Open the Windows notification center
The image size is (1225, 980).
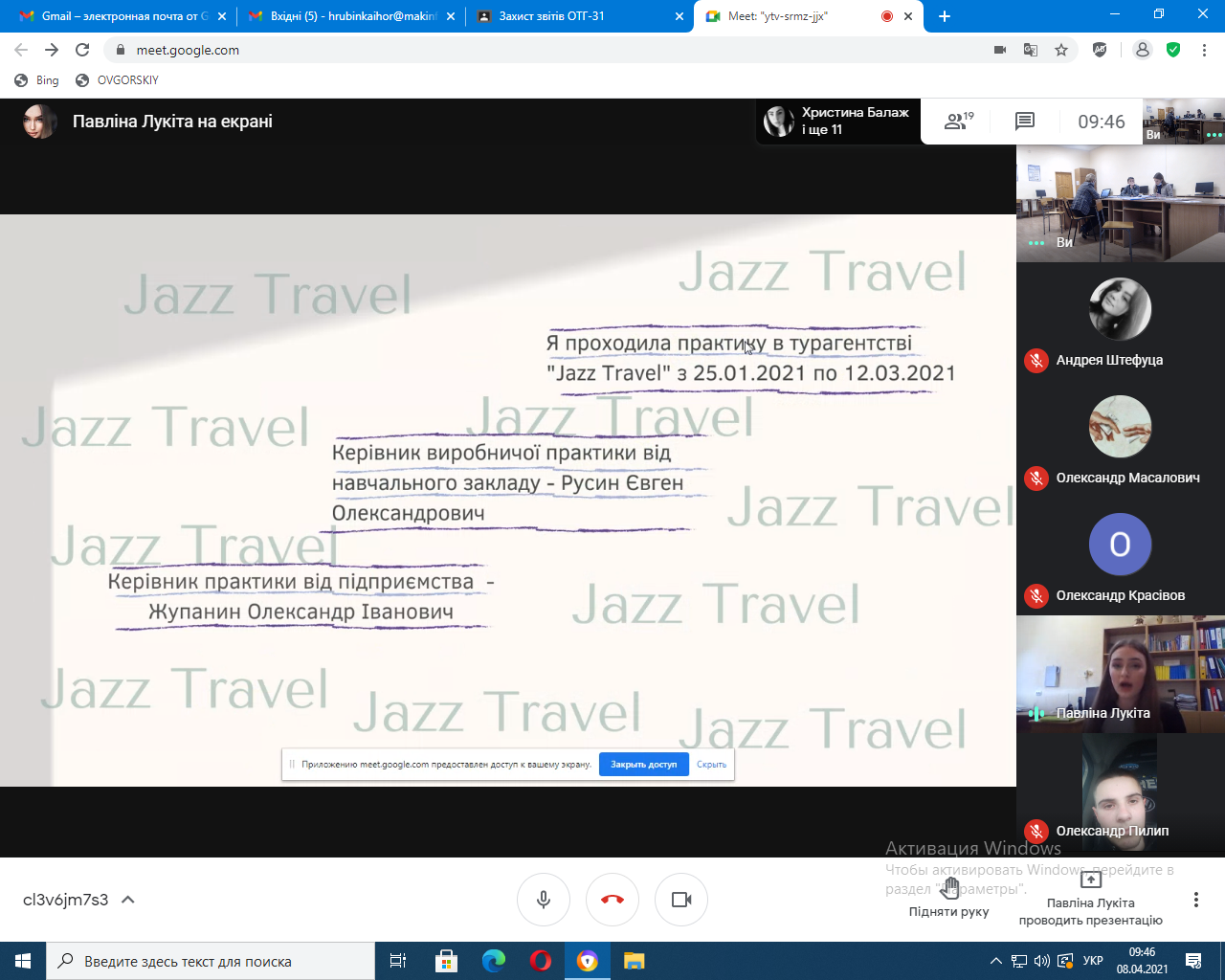(x=1193, y=961)
